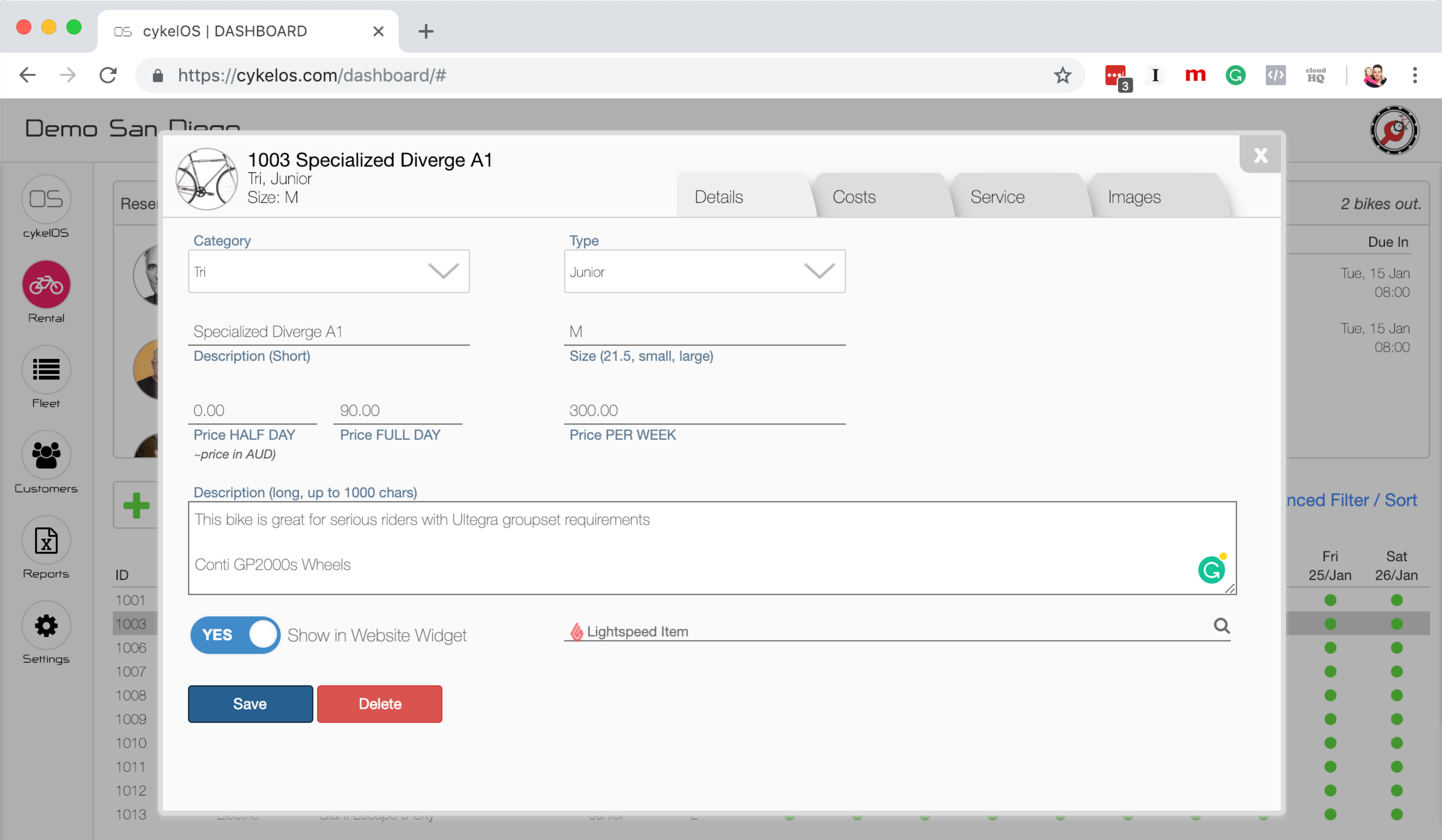Go back to the previous page
This screenshot has height=840, width=1442.
click(x=28, y=75)
